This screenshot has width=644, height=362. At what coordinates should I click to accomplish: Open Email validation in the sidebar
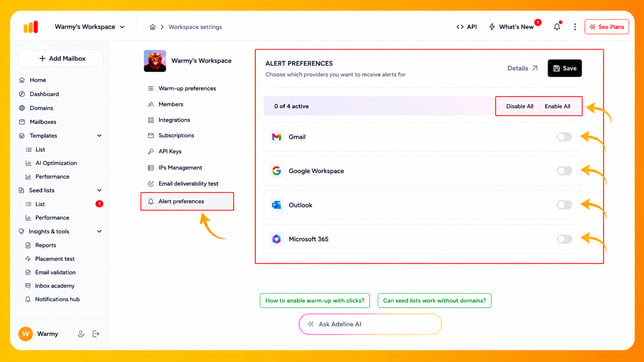pos(51,272)
